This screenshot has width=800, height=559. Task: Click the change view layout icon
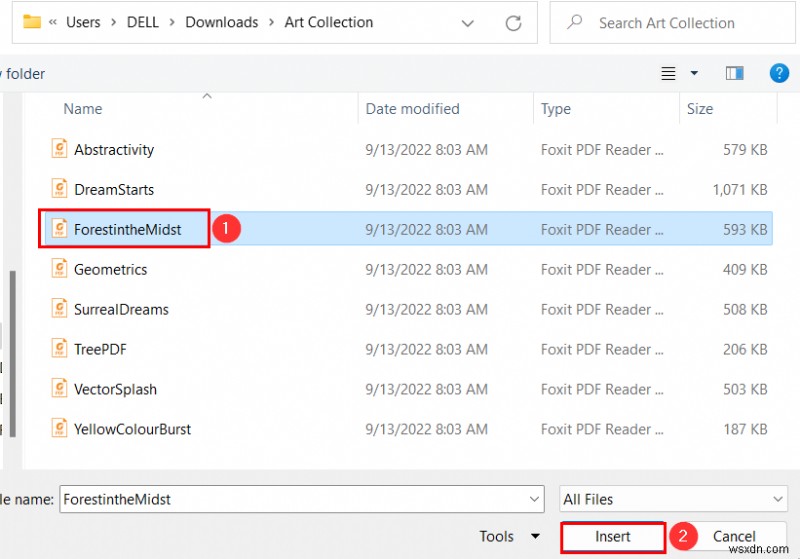(x=669, y=73)
